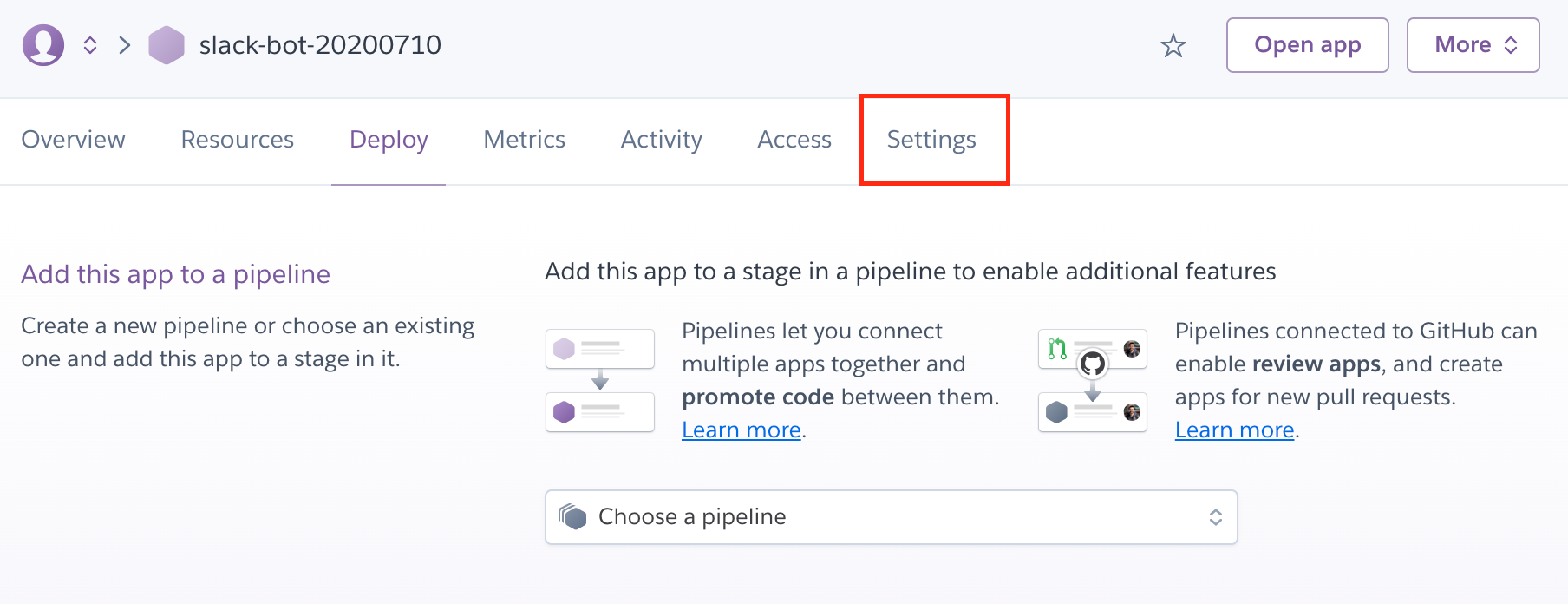Select the Deploy tab
Image resolution: width=1568 pixels, height=604 pixels.
389,140
